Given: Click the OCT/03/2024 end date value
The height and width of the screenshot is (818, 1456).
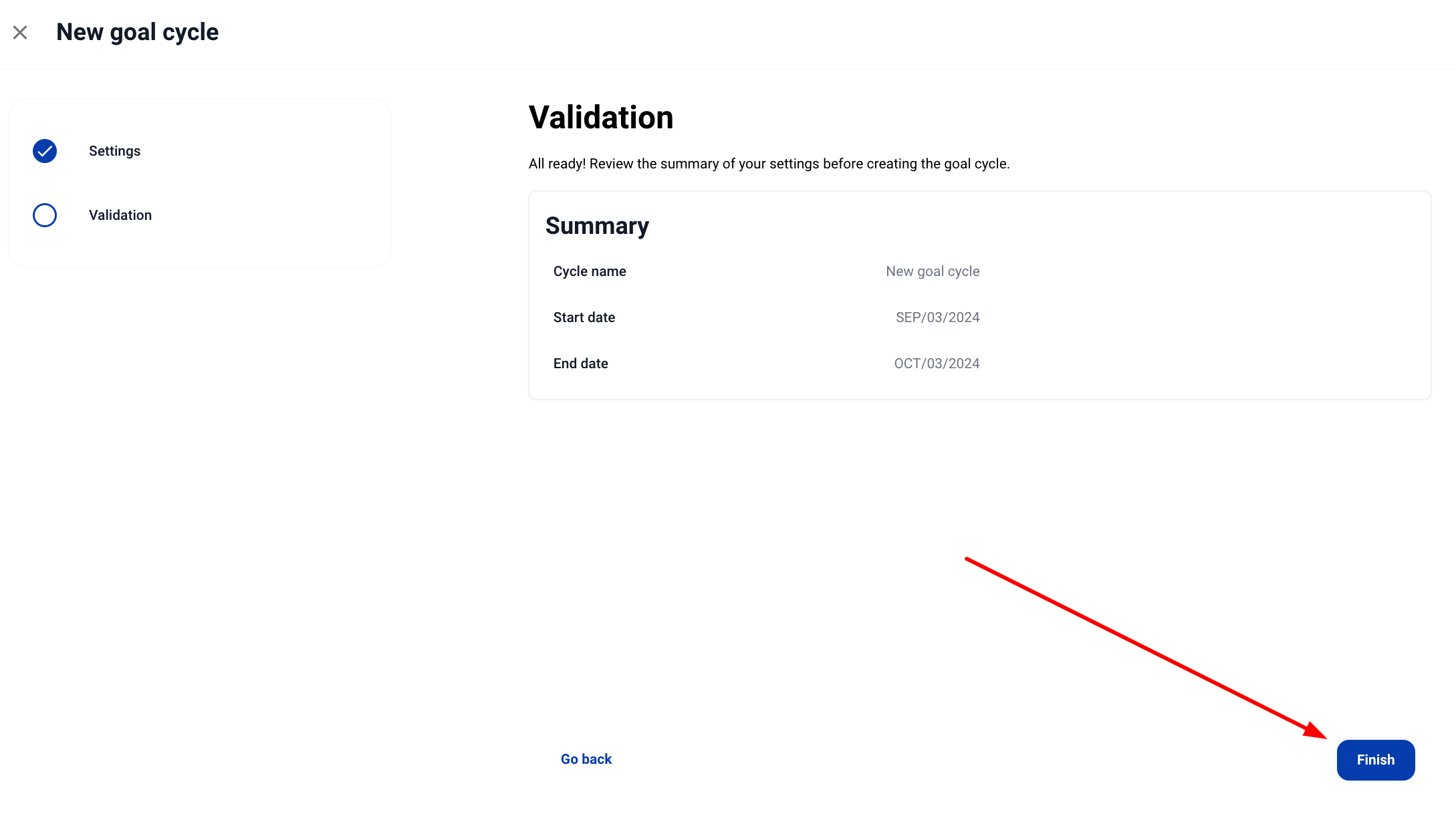Looking at the screenshot, I should 937,364.
